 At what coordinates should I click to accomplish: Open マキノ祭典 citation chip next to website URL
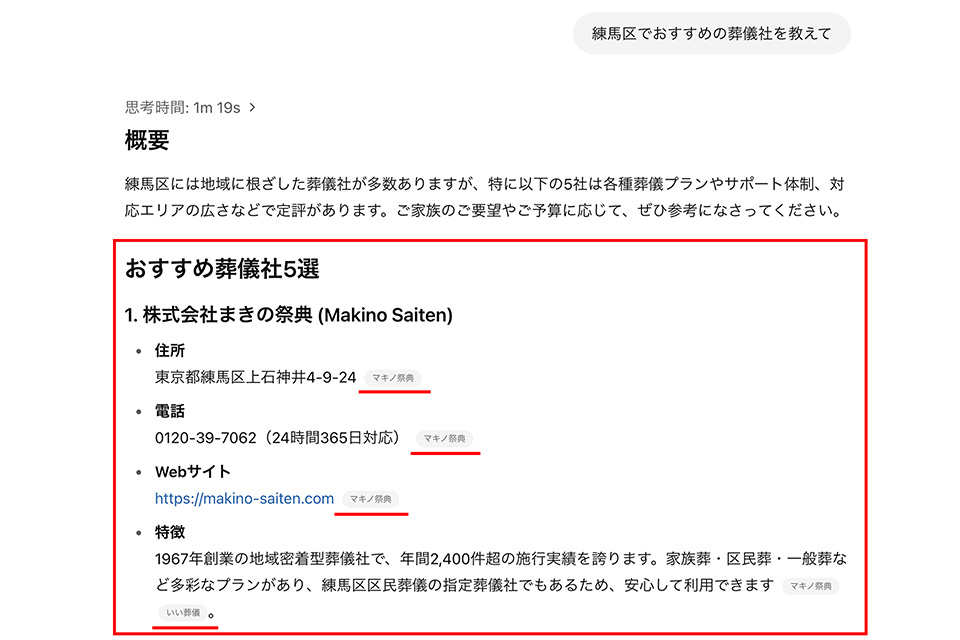coord(370,499)
